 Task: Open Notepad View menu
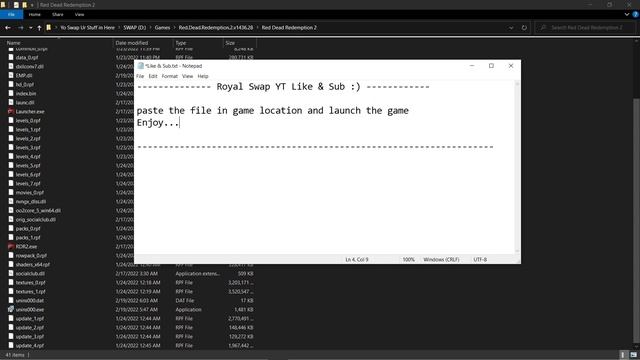point(187,76)
